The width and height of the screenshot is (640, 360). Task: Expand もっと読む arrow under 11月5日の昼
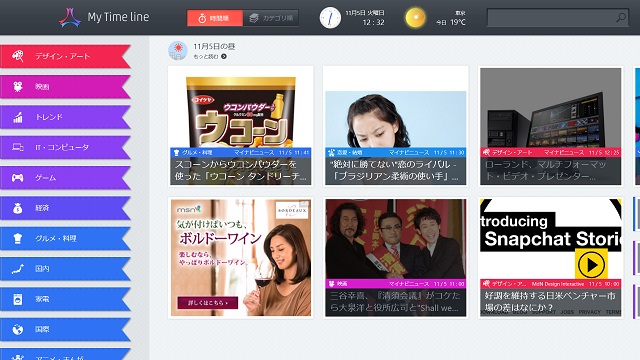pyautogui.click(x=224, y=57)
